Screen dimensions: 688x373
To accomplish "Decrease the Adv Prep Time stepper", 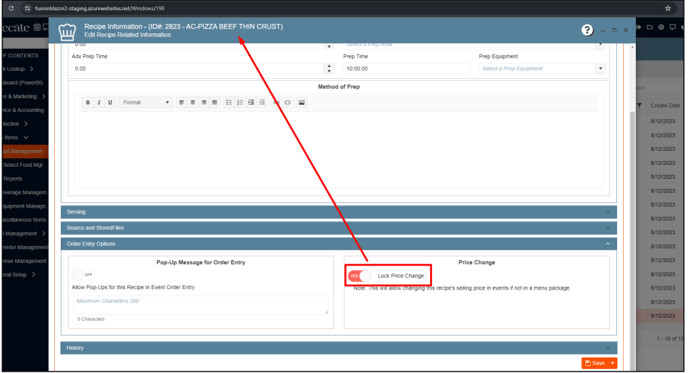I will coord(329,71).
